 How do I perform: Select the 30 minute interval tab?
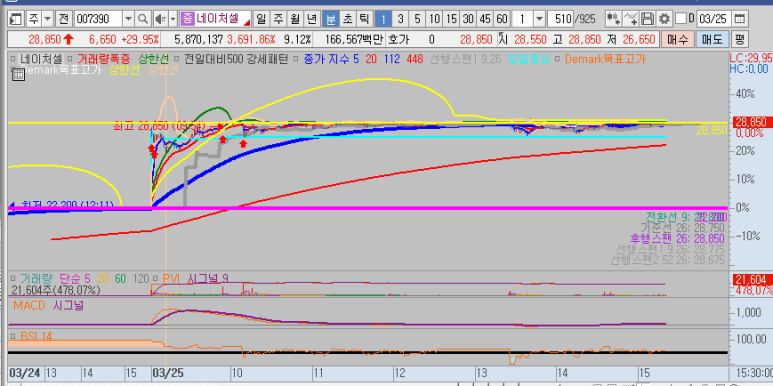468,19
